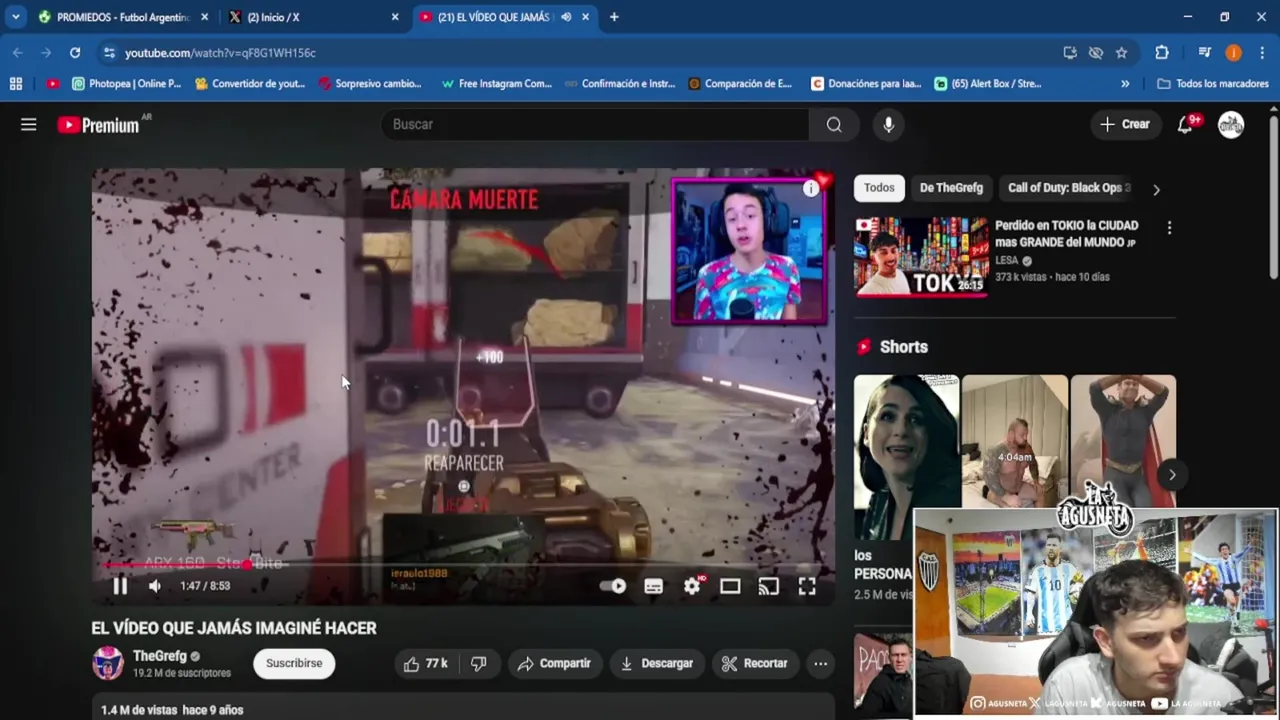The width and height of the screenshot is (1280, 720).
Task: Close the Inicio / X tab
Action: tap(395, 17)
